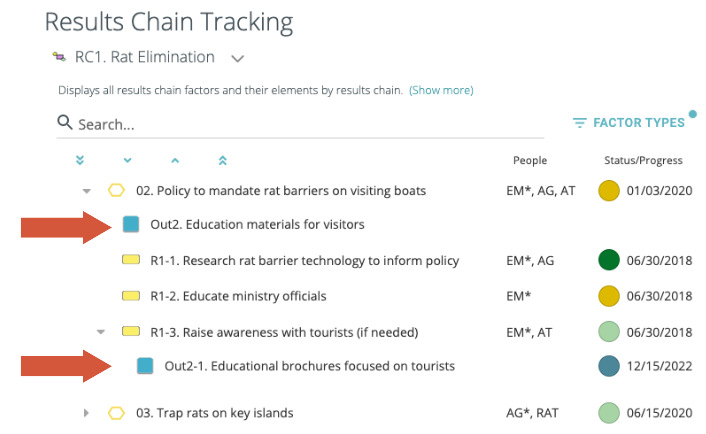706x434 pixels.
Task: Expand the 03. Trap rats row
Action: point(87,412)
